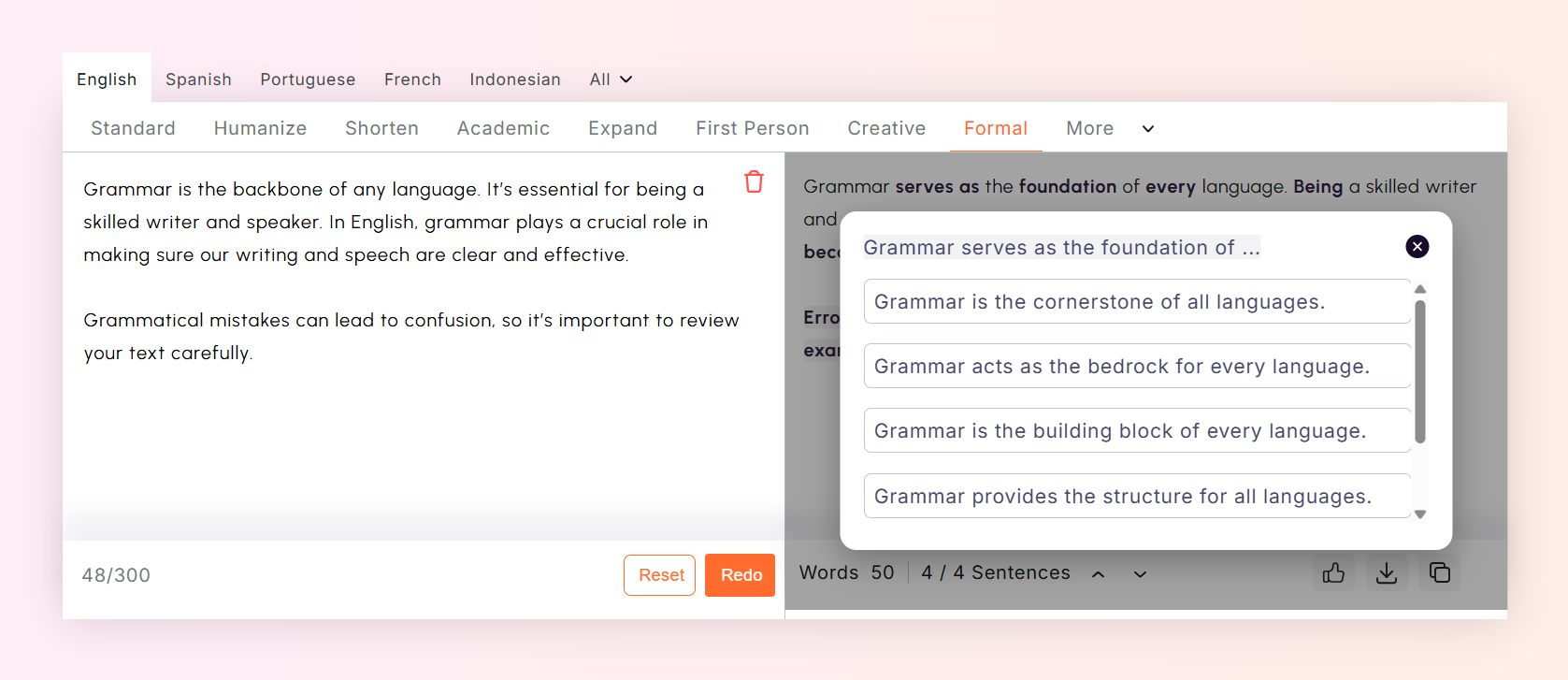Click the '48/300' word count
This screenshot has width=1568, height=680.
click(116, 575)
